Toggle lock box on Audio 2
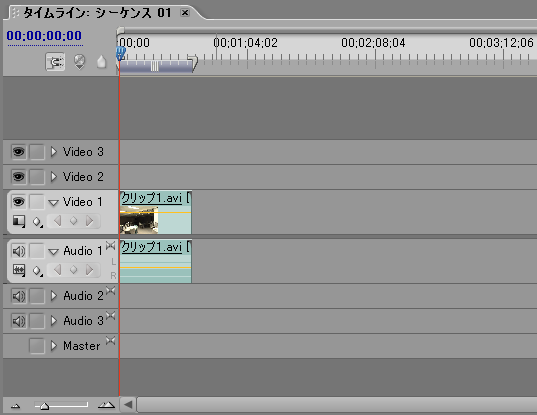The image size is (537, 415). (37, 296)
